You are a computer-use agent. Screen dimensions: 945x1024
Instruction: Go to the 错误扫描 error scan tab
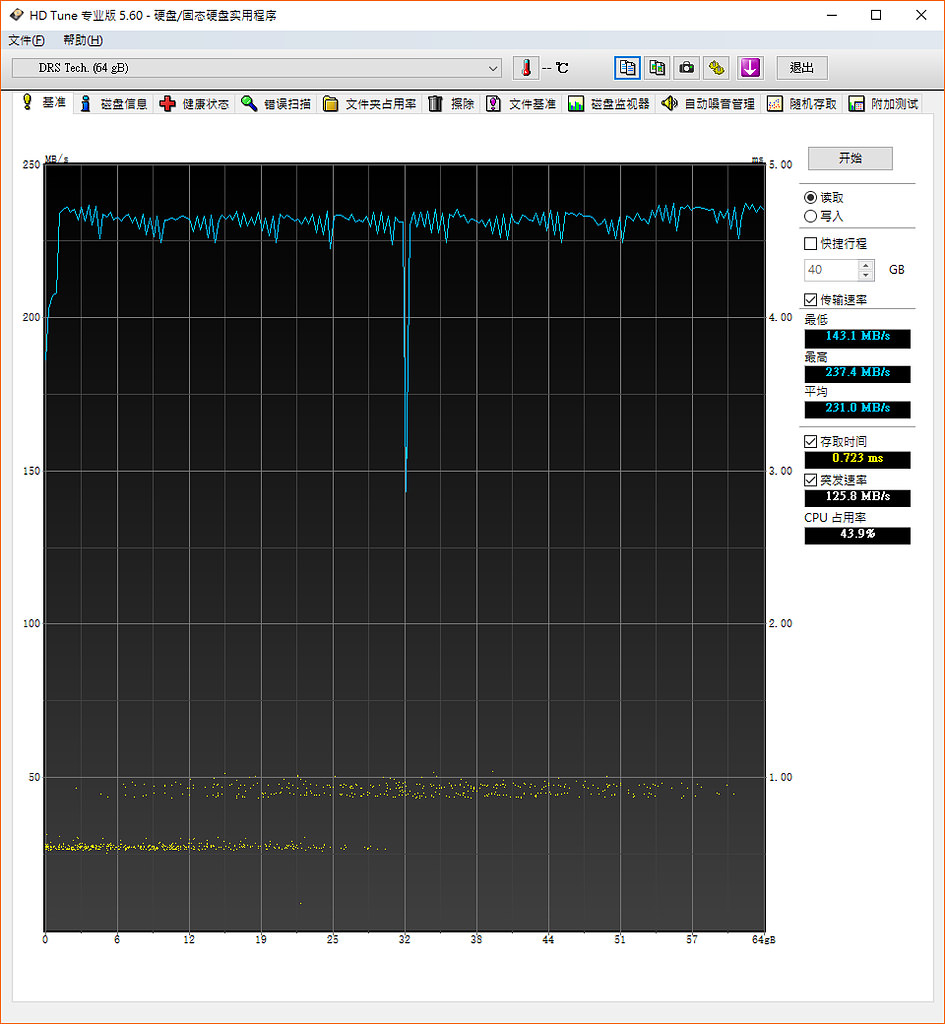[x=276, y=104]
